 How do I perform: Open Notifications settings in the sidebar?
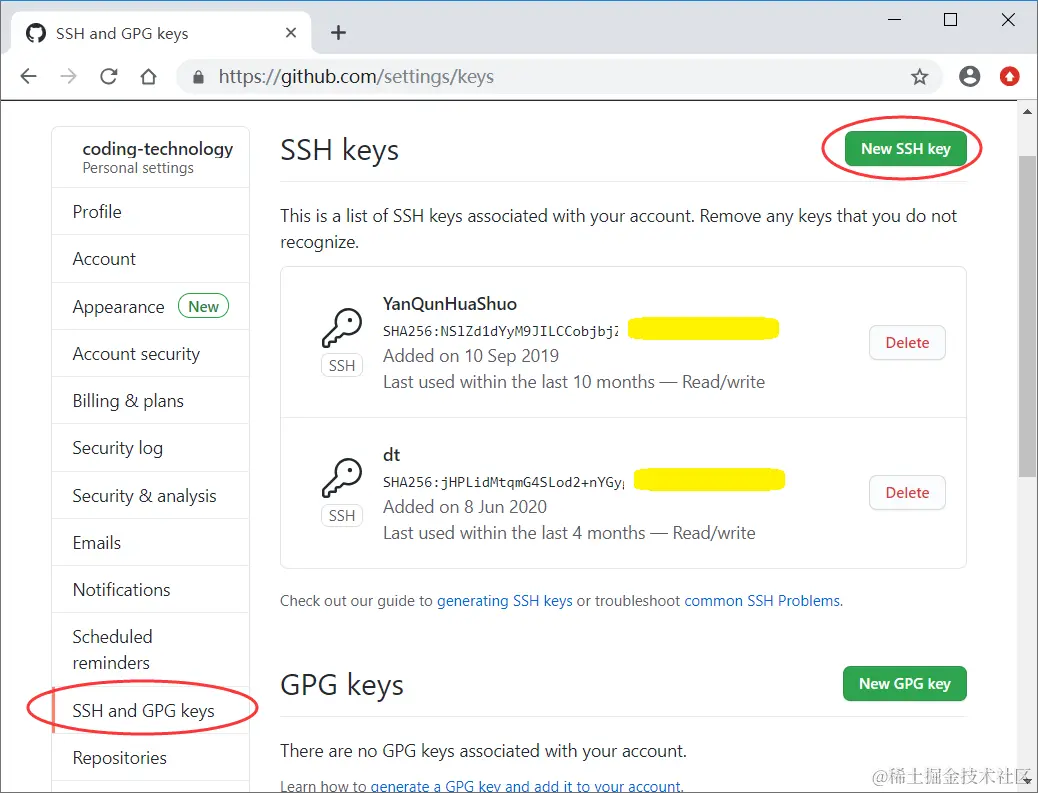pos(150,589)
